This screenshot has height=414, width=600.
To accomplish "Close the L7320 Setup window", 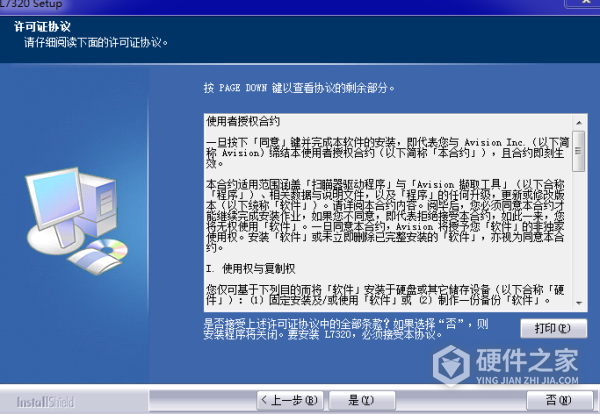I will [585, 2].
